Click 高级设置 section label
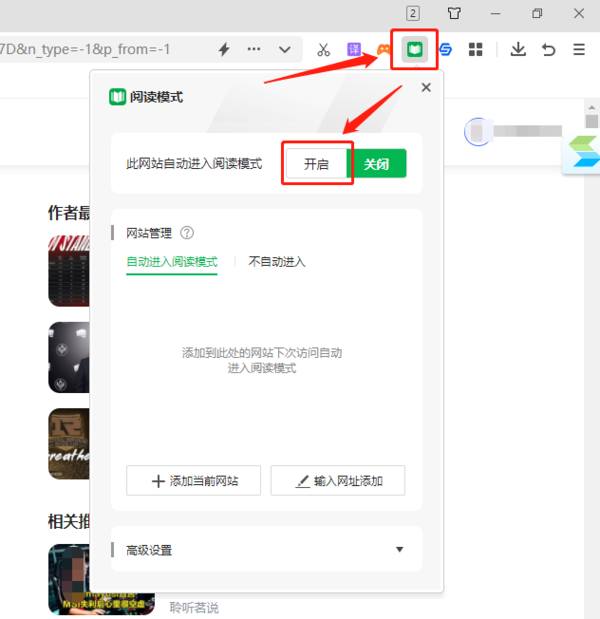Image resolution: width=600 pixels, height=619 pixels. [149, 550]
